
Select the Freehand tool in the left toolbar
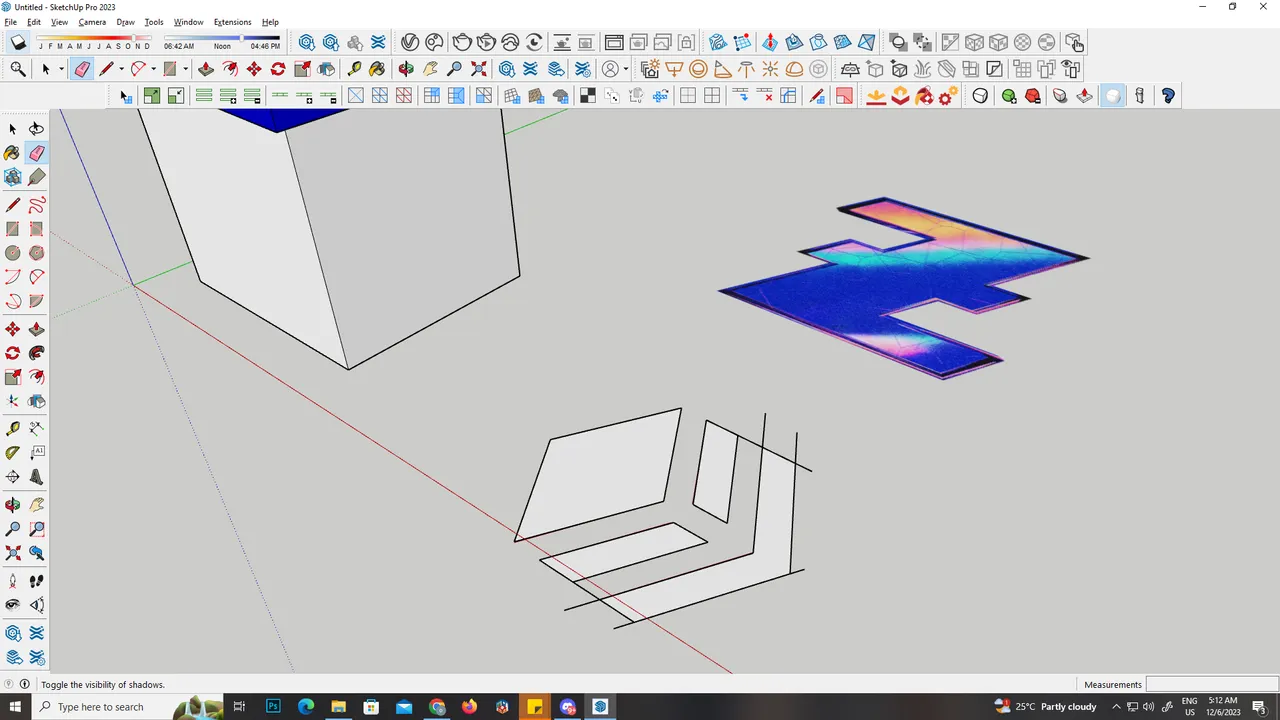tap(37, 205)
